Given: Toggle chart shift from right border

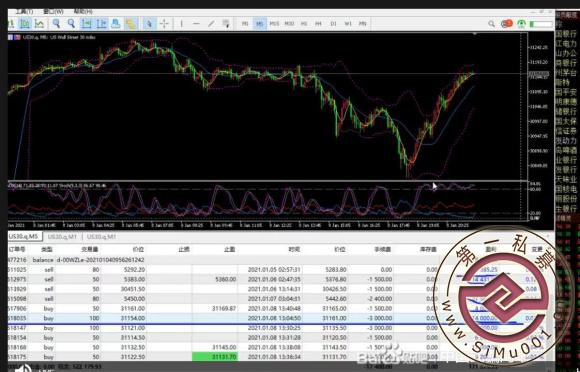Looking at the screenshot, I should click(101, 24).
